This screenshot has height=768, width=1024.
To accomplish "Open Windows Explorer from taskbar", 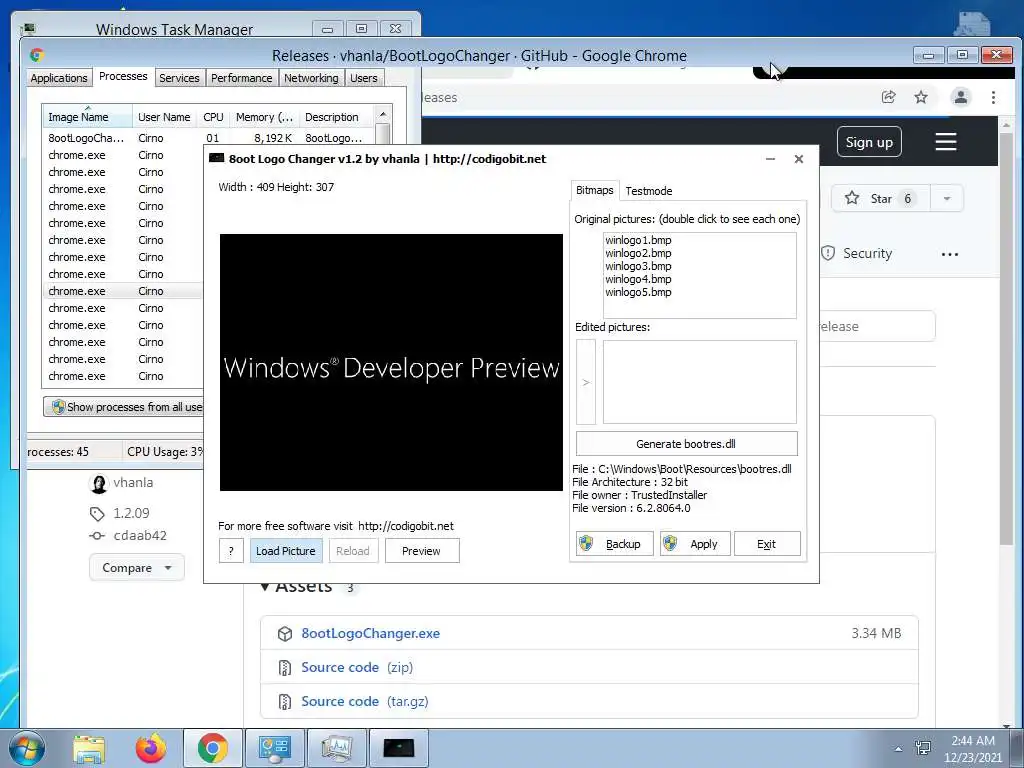I will (x=89, y=748).
